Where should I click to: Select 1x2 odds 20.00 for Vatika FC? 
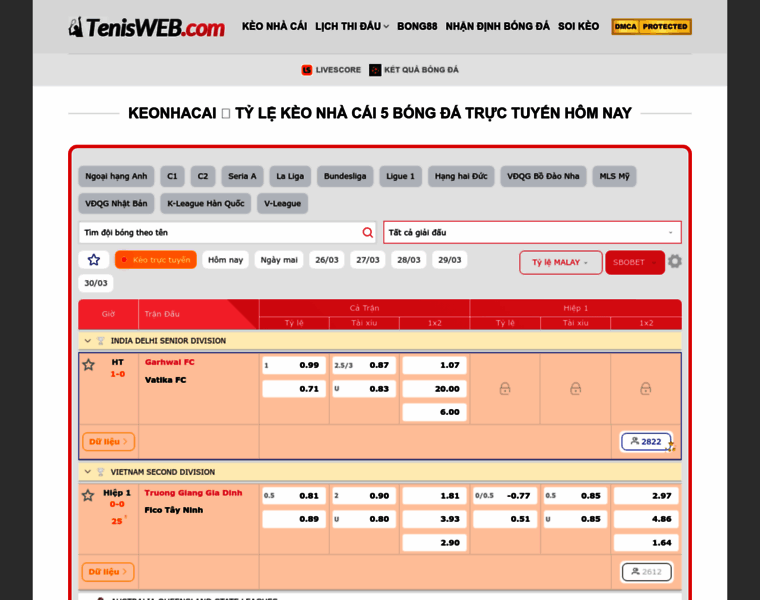(x=434, y=389)
